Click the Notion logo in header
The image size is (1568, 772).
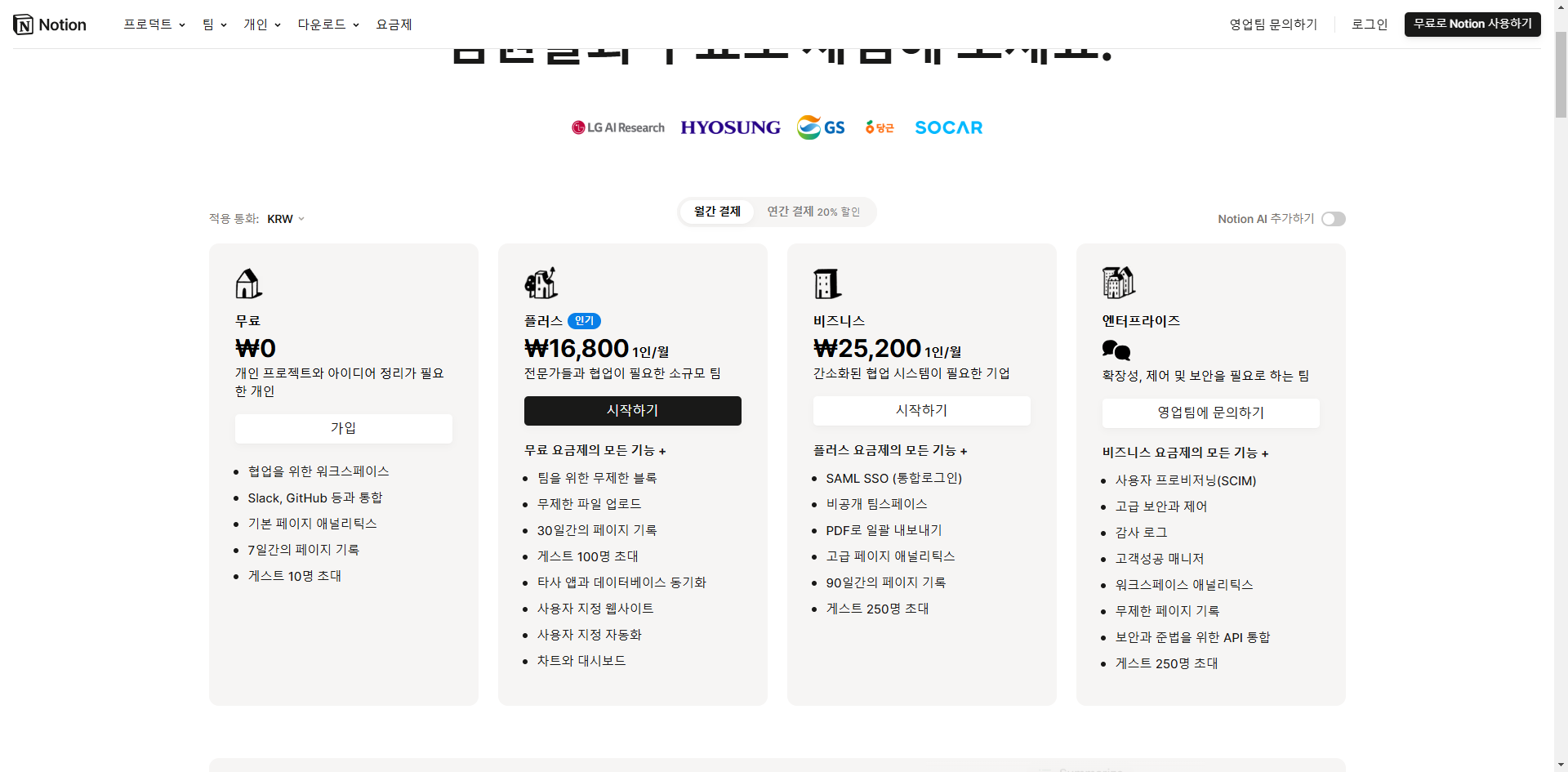click(x=50, y=25)
